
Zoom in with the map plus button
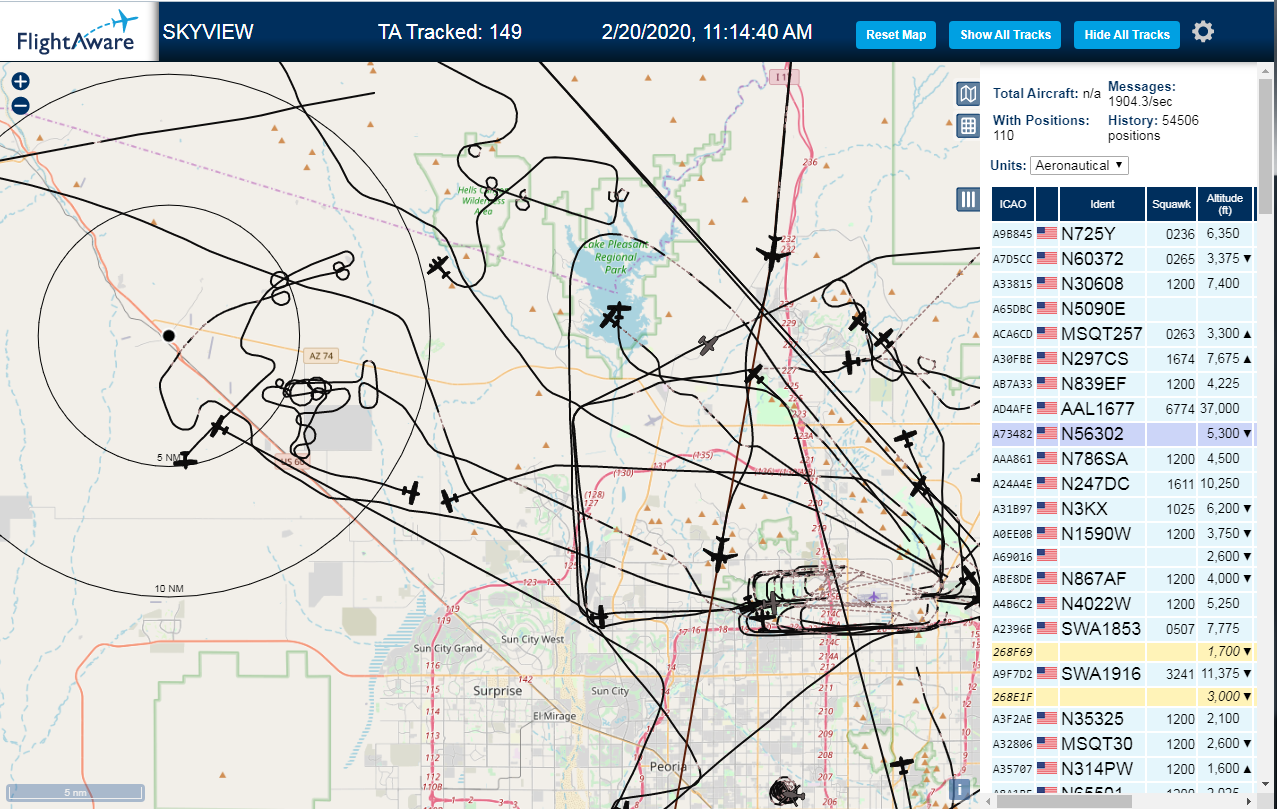pos(20,82)
